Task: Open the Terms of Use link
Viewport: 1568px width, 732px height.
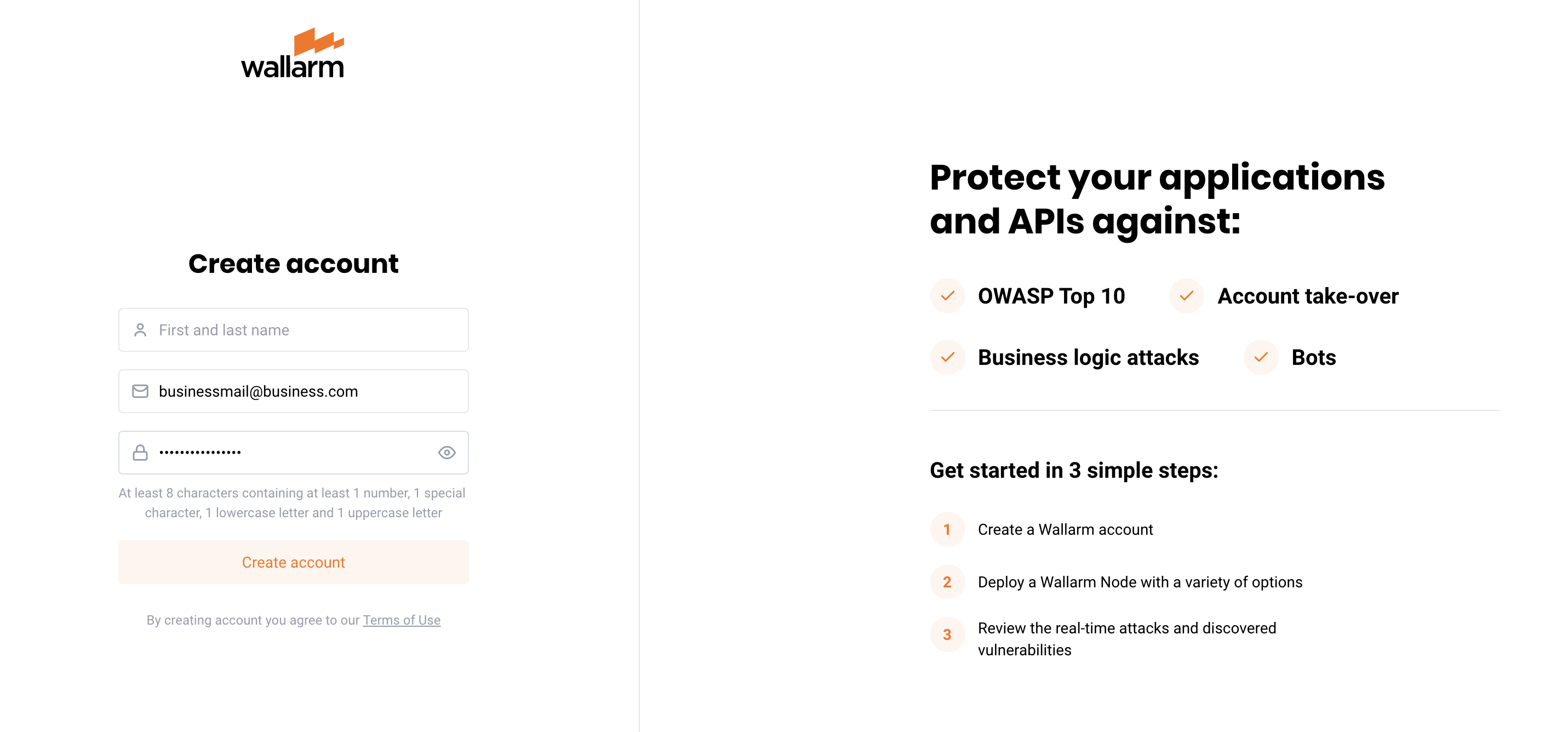Action: (402, 620)
